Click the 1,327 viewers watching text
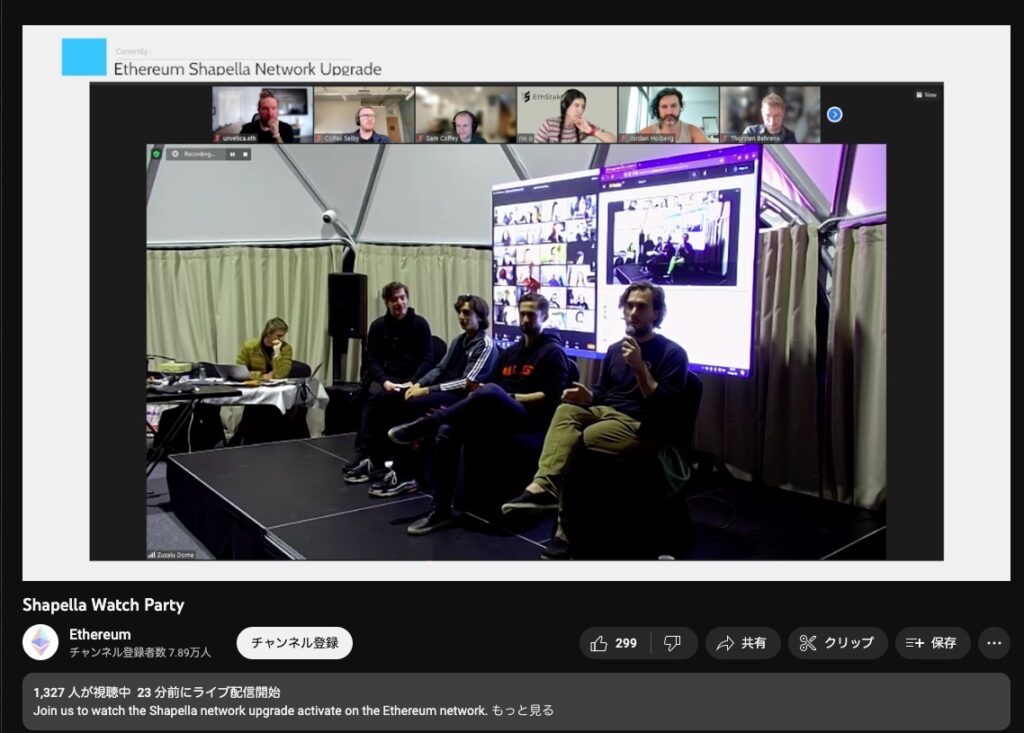 82,692
